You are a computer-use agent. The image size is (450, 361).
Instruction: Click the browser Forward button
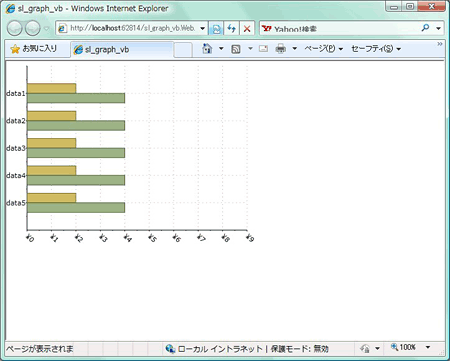tap(33, 28)
